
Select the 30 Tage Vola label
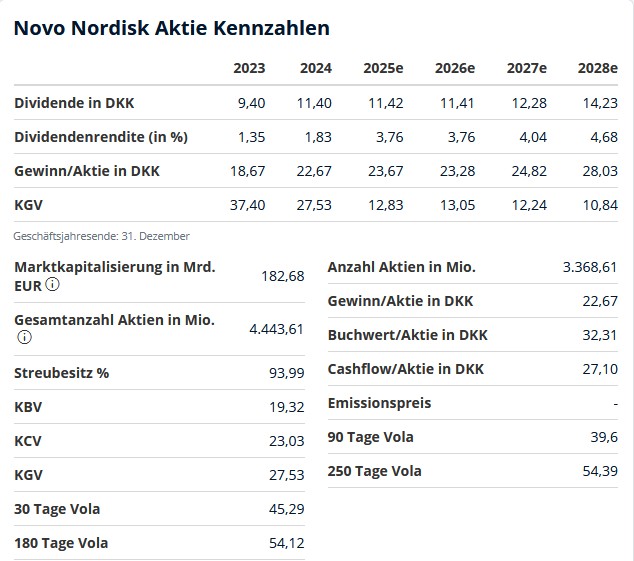click(57, 509)
